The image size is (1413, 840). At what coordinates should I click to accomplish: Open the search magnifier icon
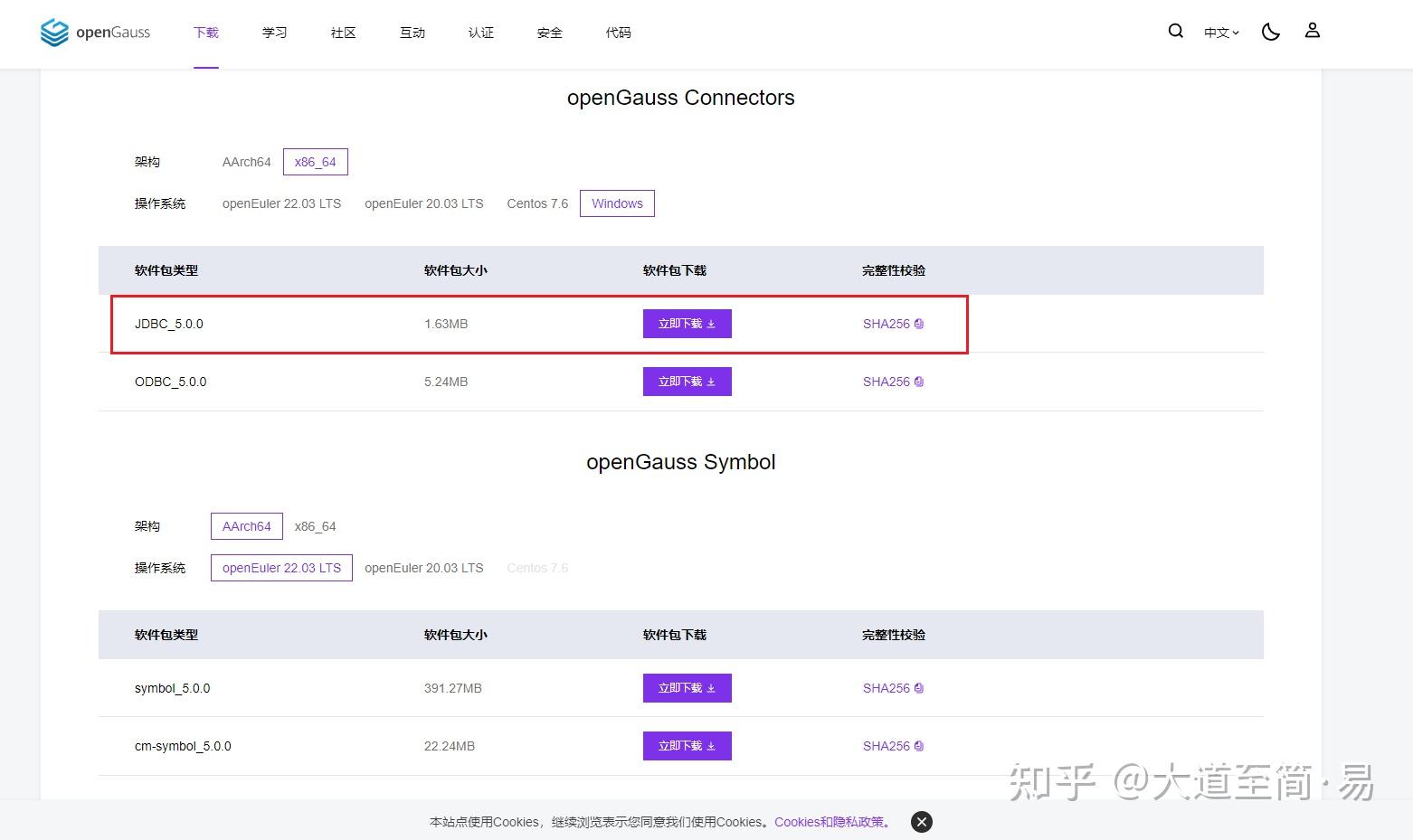pos(1175,31)
